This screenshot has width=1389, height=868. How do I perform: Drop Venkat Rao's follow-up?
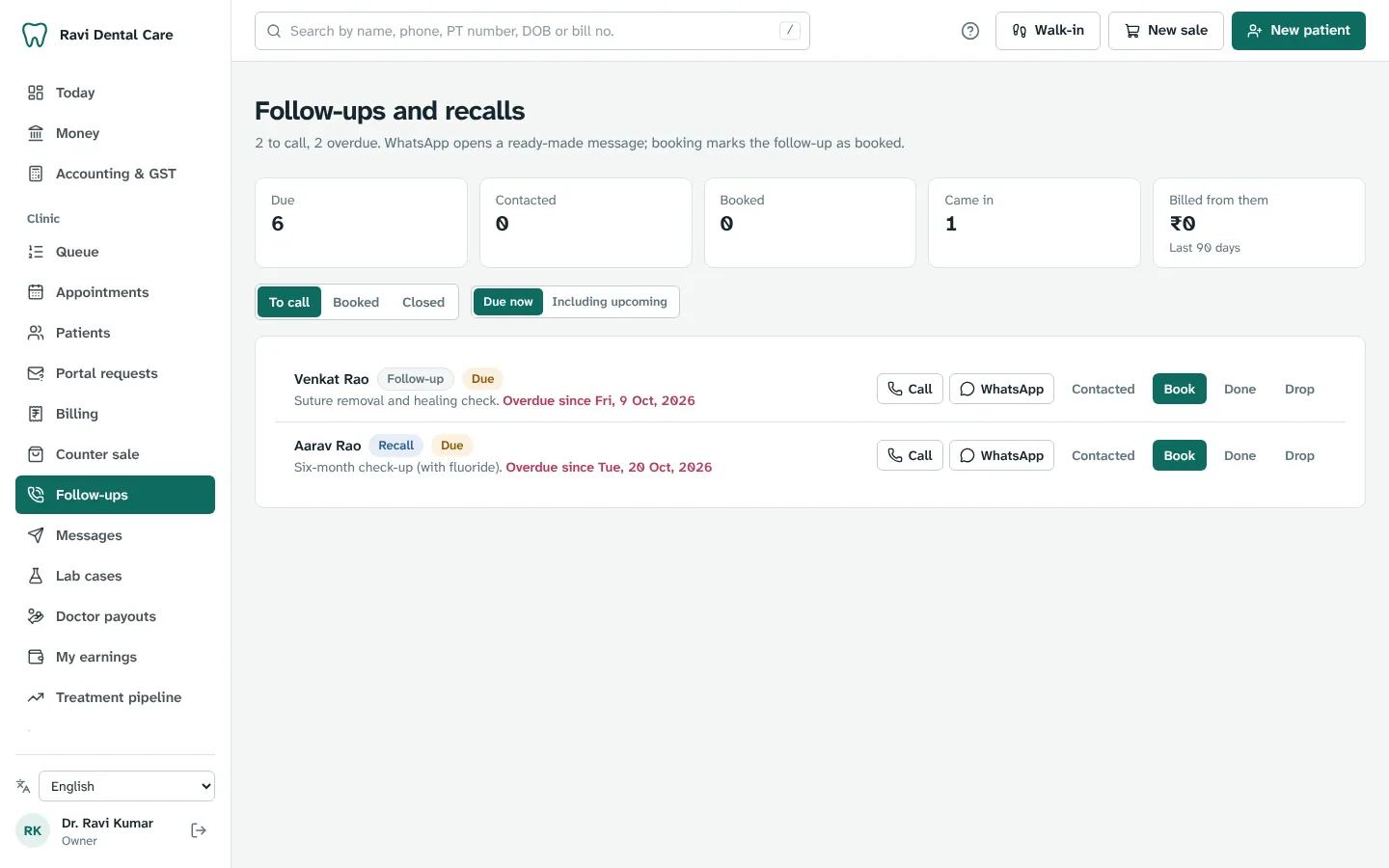click(1299, 389)
